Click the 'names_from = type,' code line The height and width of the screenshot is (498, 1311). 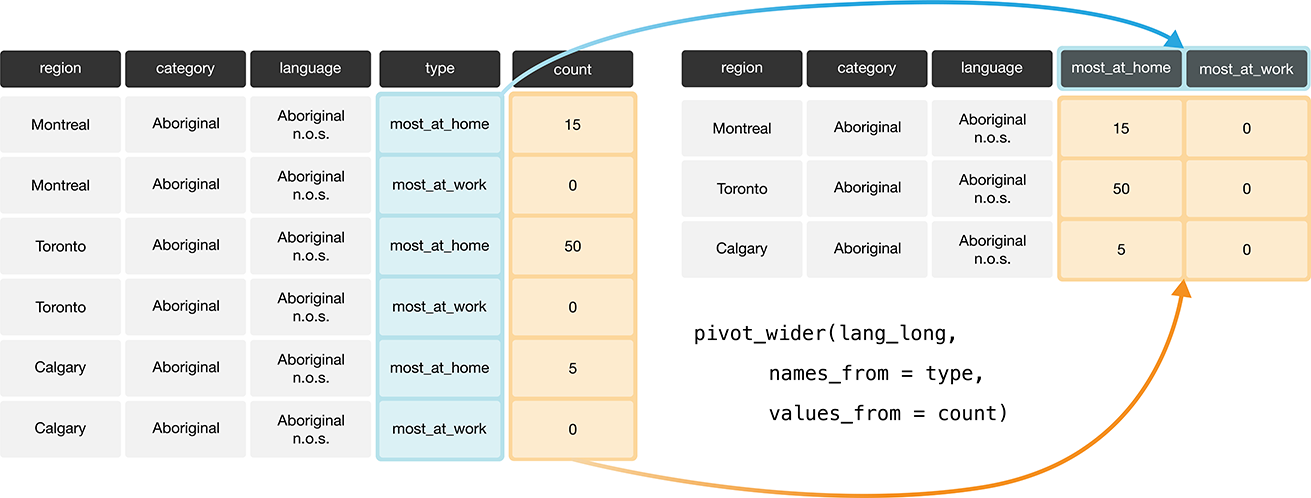pos(876,374)
